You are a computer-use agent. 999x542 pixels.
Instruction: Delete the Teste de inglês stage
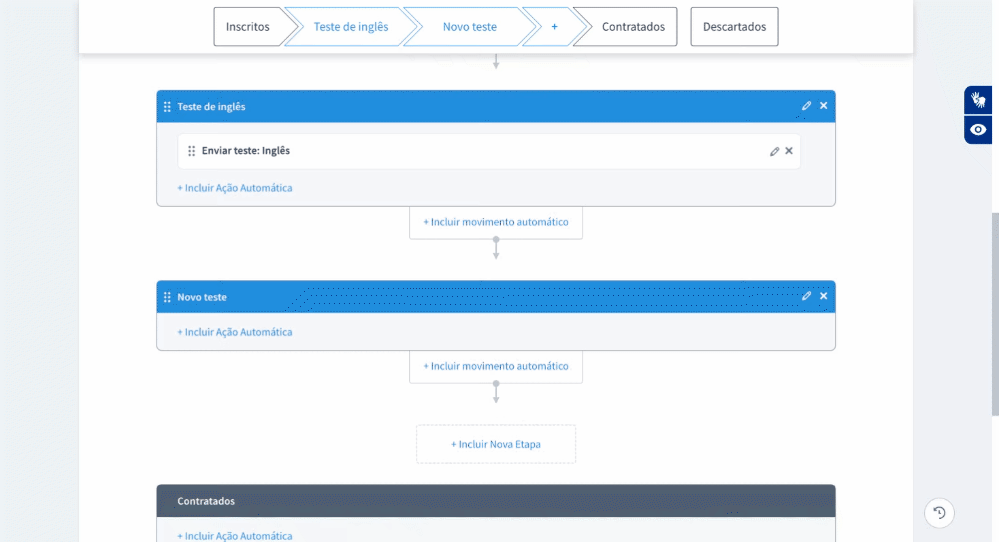[x=824, y=106]
